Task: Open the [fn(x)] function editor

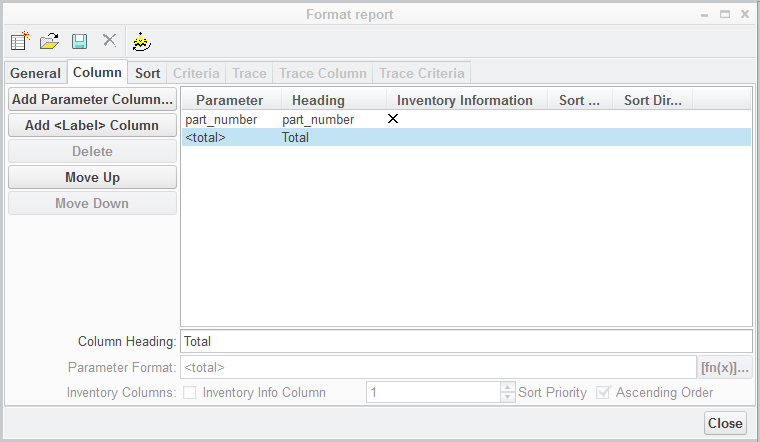Action: click(x=725, y=367)
